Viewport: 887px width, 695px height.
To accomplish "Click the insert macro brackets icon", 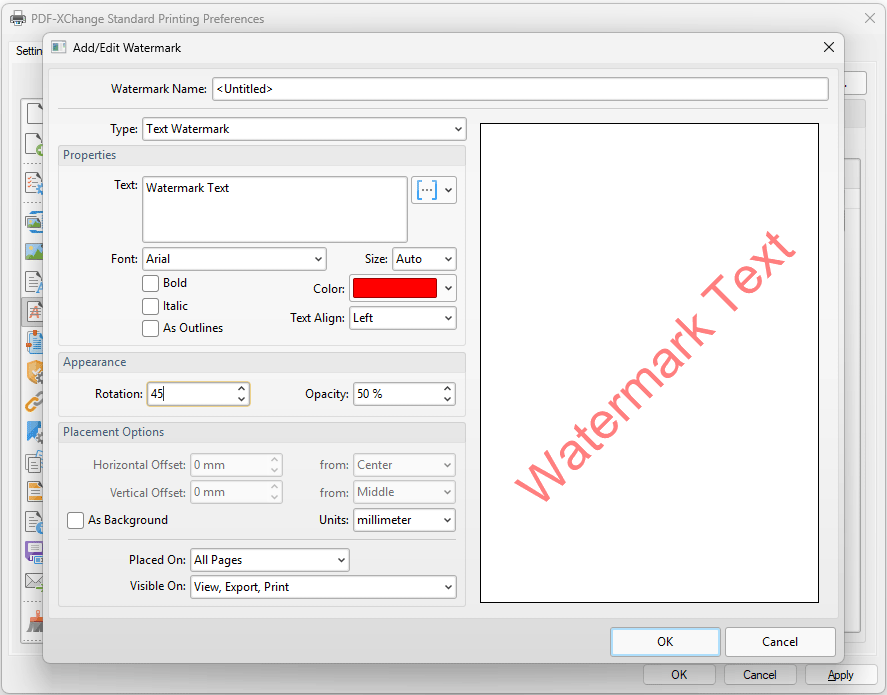I will (427, 190).
